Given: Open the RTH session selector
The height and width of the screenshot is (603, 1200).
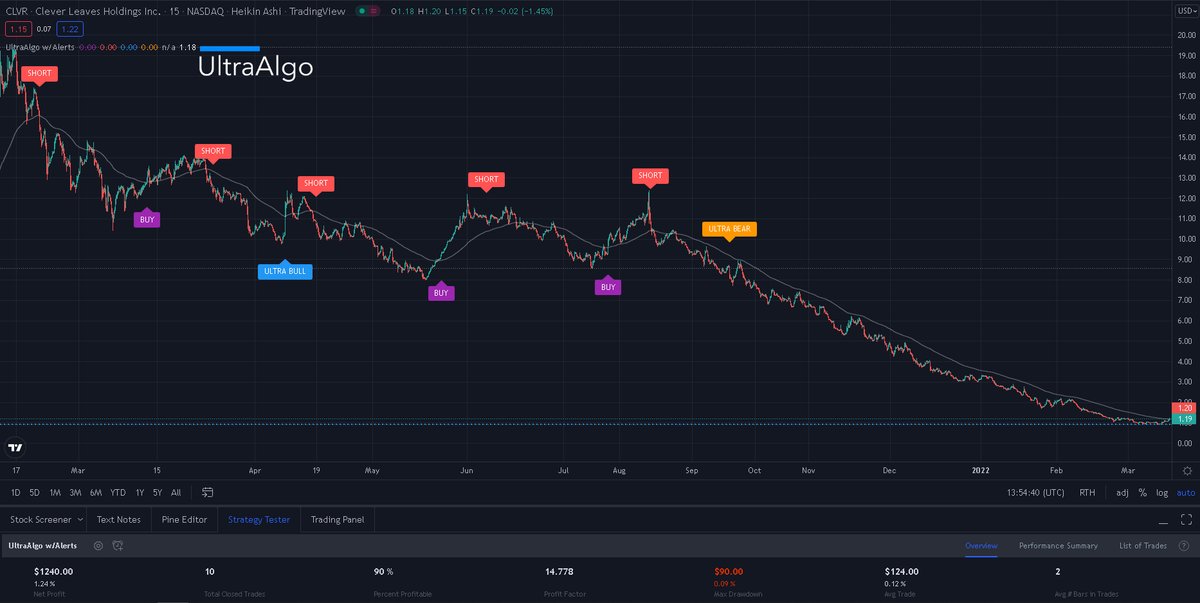Looking at the screenshot, I should (1087, 492).
